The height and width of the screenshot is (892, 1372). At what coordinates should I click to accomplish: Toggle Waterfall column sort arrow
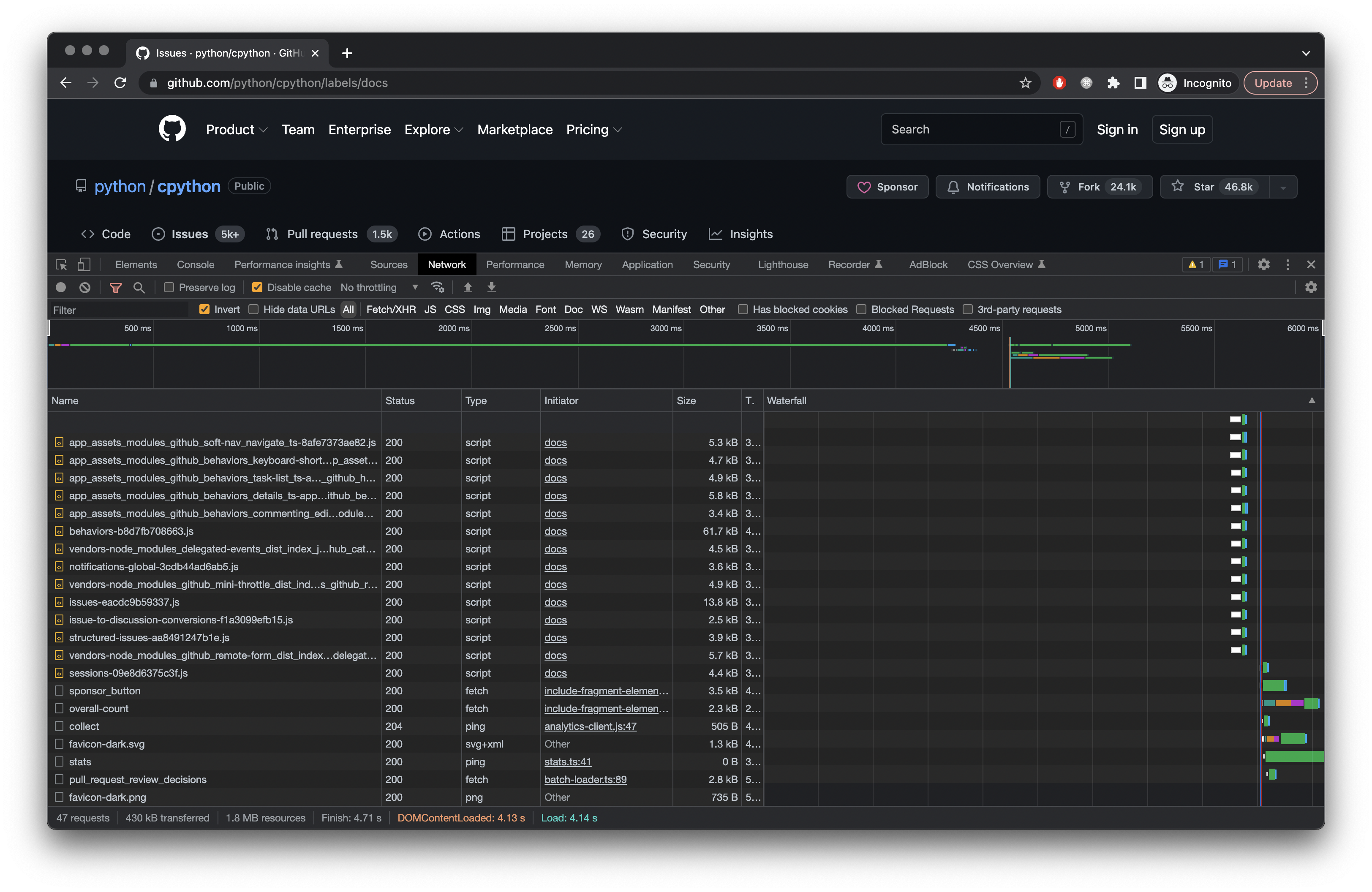pos(1312,400)
